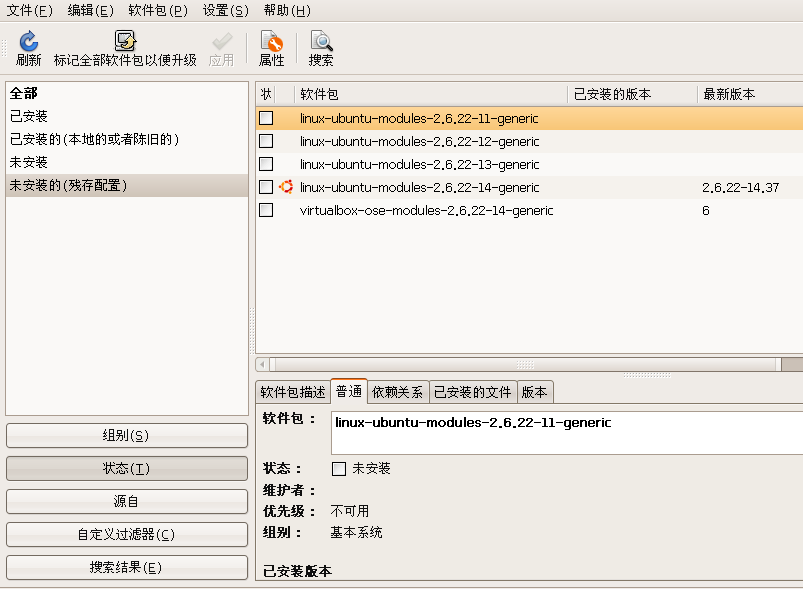
Task: Select package name linux-ubuntu-modules-2.6.22-12-generic
Action: [x=419, y=141]
